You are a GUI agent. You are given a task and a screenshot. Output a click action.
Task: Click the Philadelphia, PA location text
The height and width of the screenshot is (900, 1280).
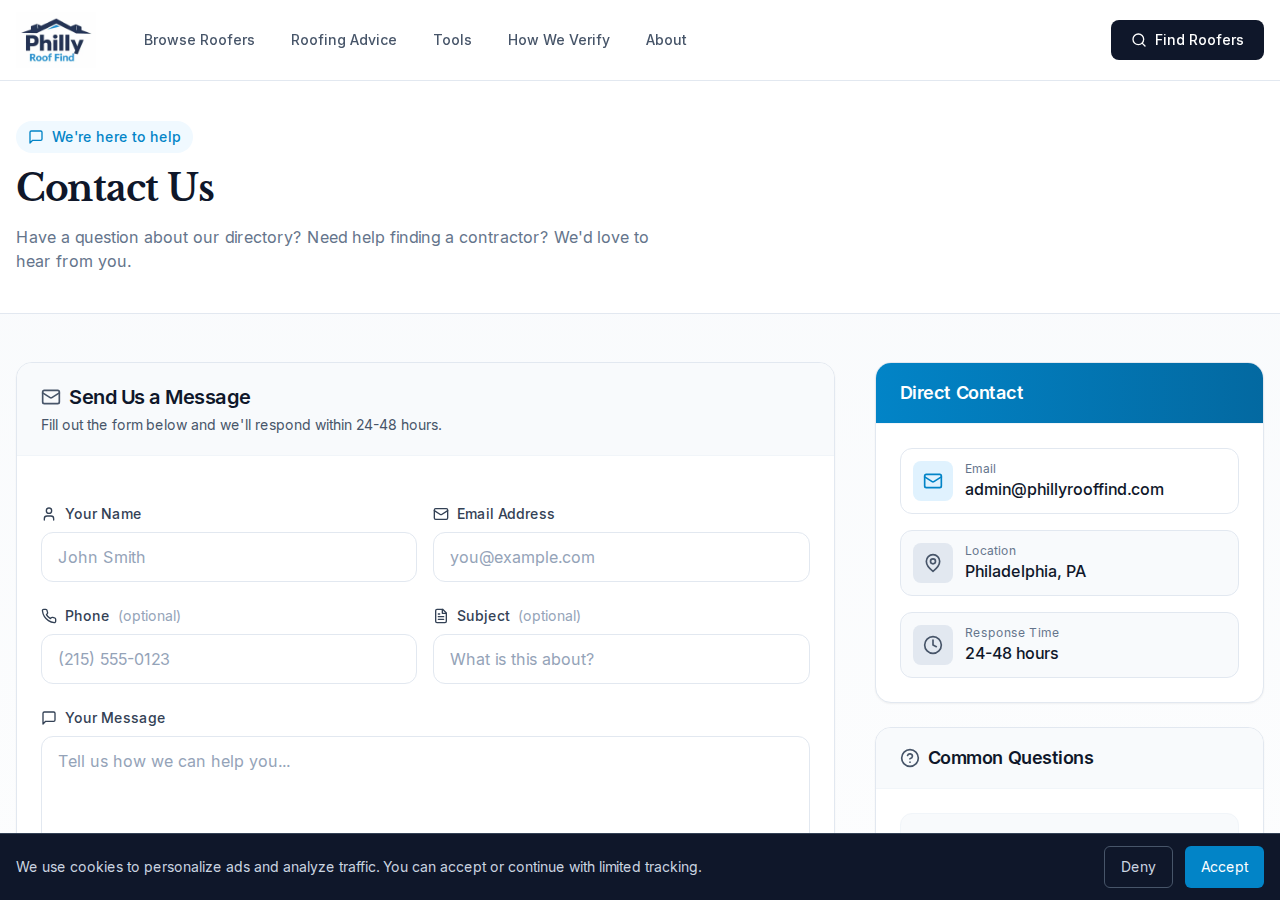click(x=1025, y=572)
